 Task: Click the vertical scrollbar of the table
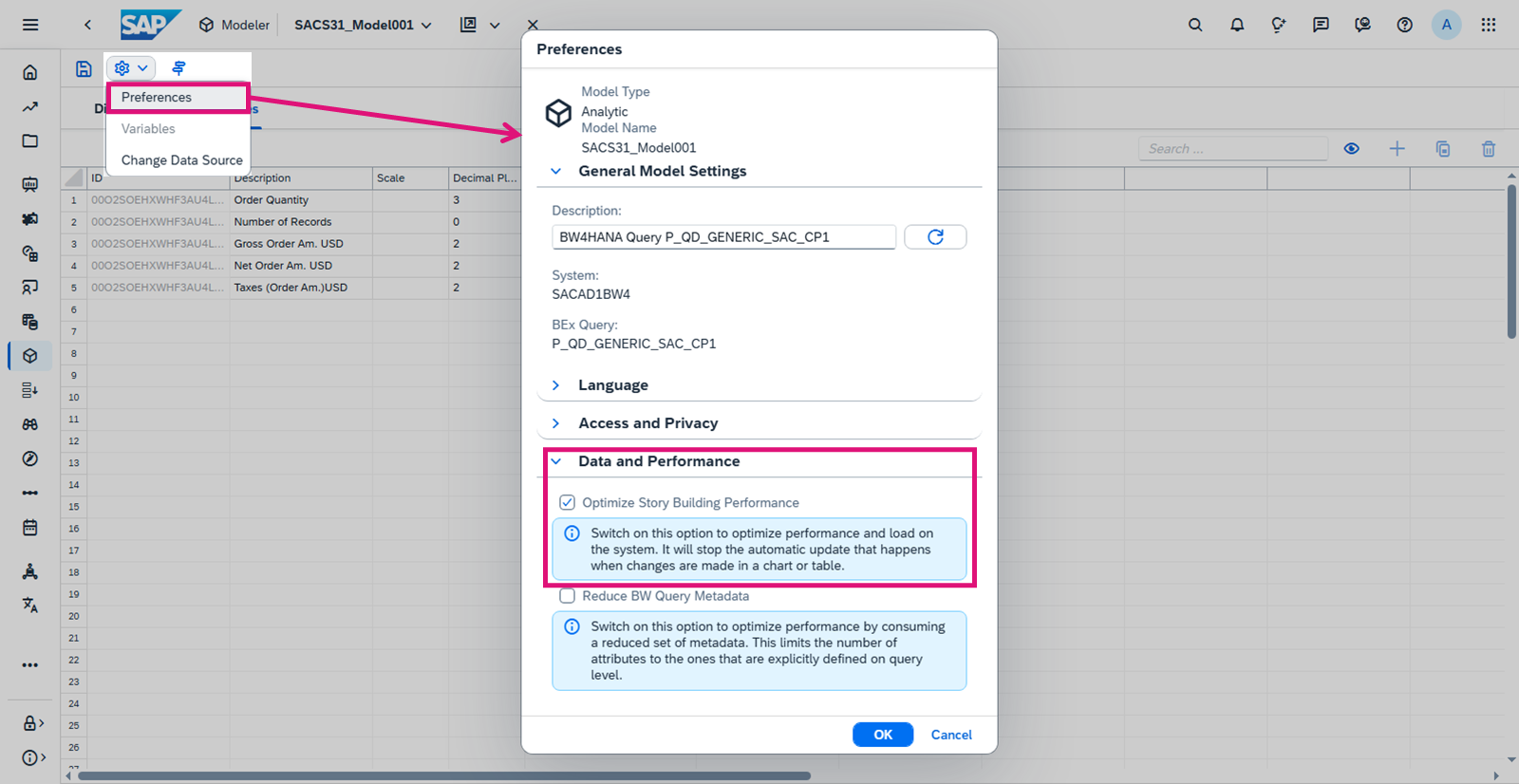pos(1511,261)
